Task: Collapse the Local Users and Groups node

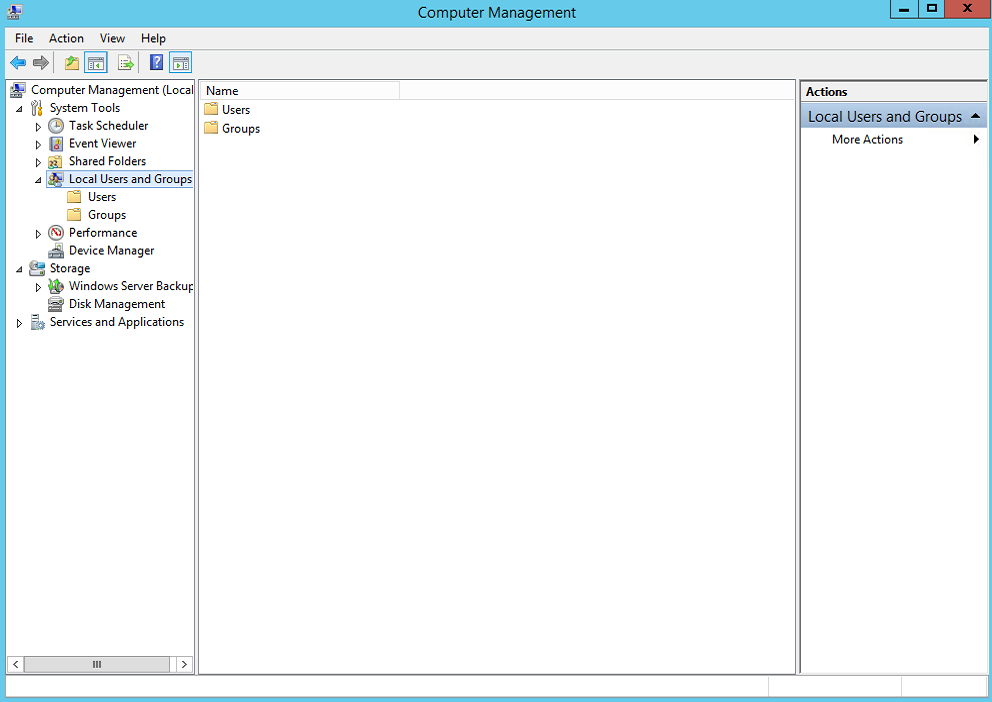Action: 39,180
